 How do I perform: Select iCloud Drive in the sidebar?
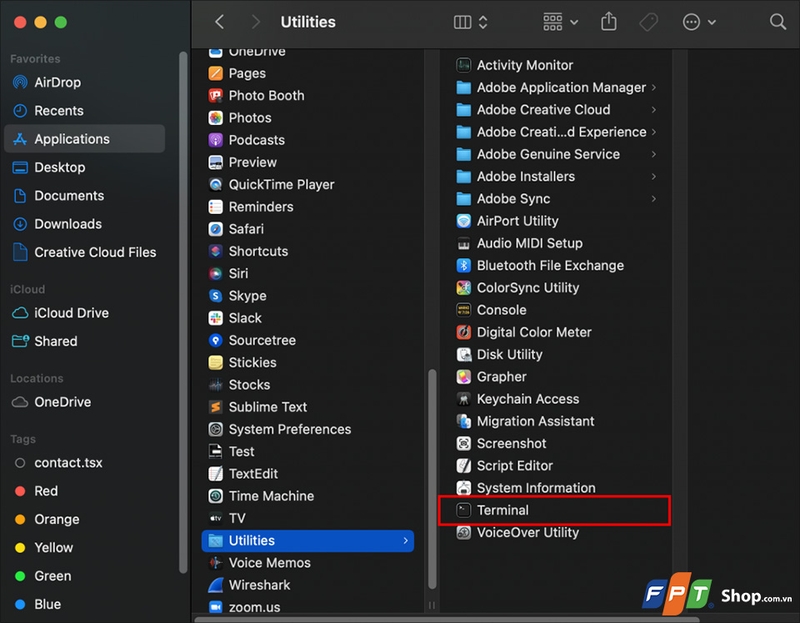[71, 313]
